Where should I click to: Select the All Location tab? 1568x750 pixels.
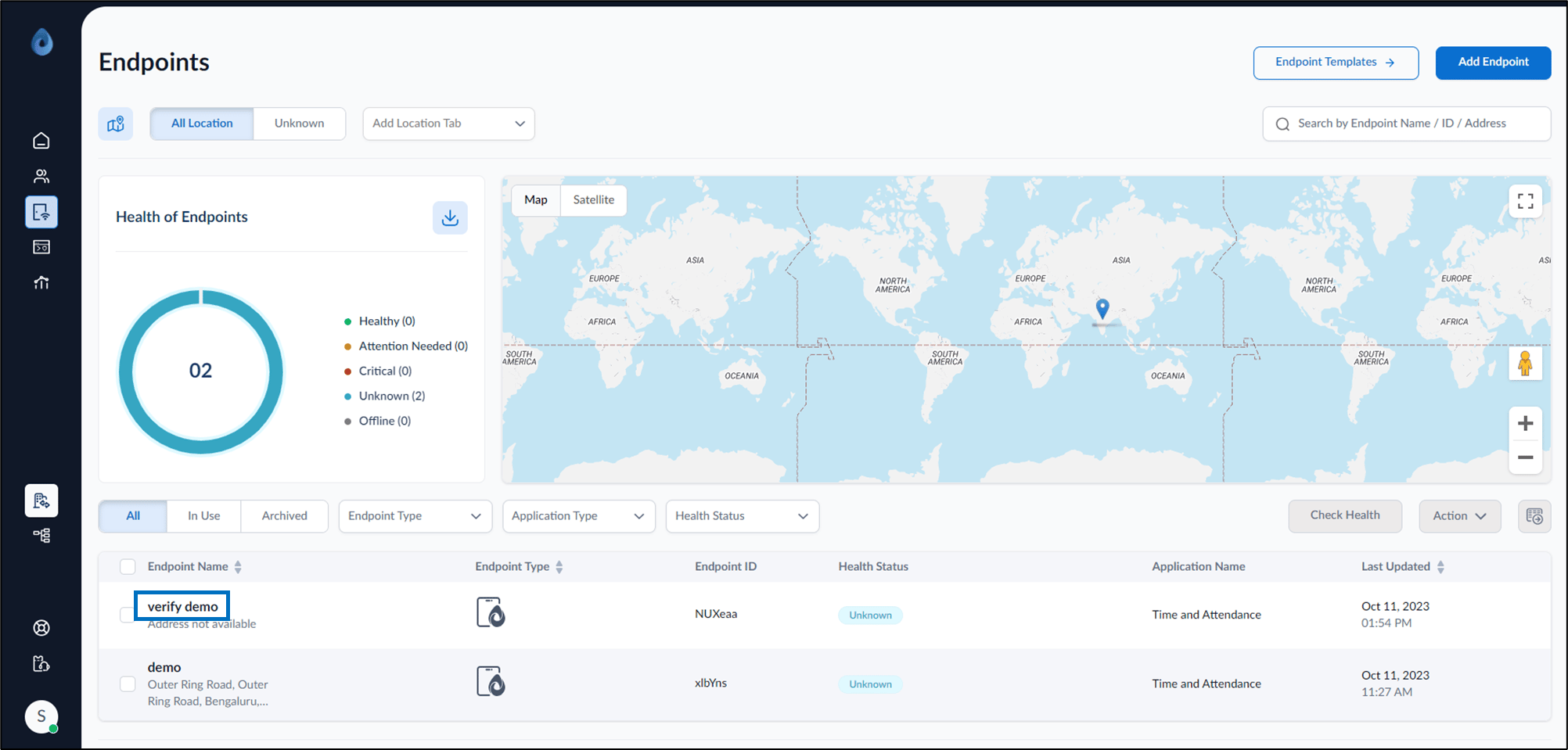pos(202,124)
